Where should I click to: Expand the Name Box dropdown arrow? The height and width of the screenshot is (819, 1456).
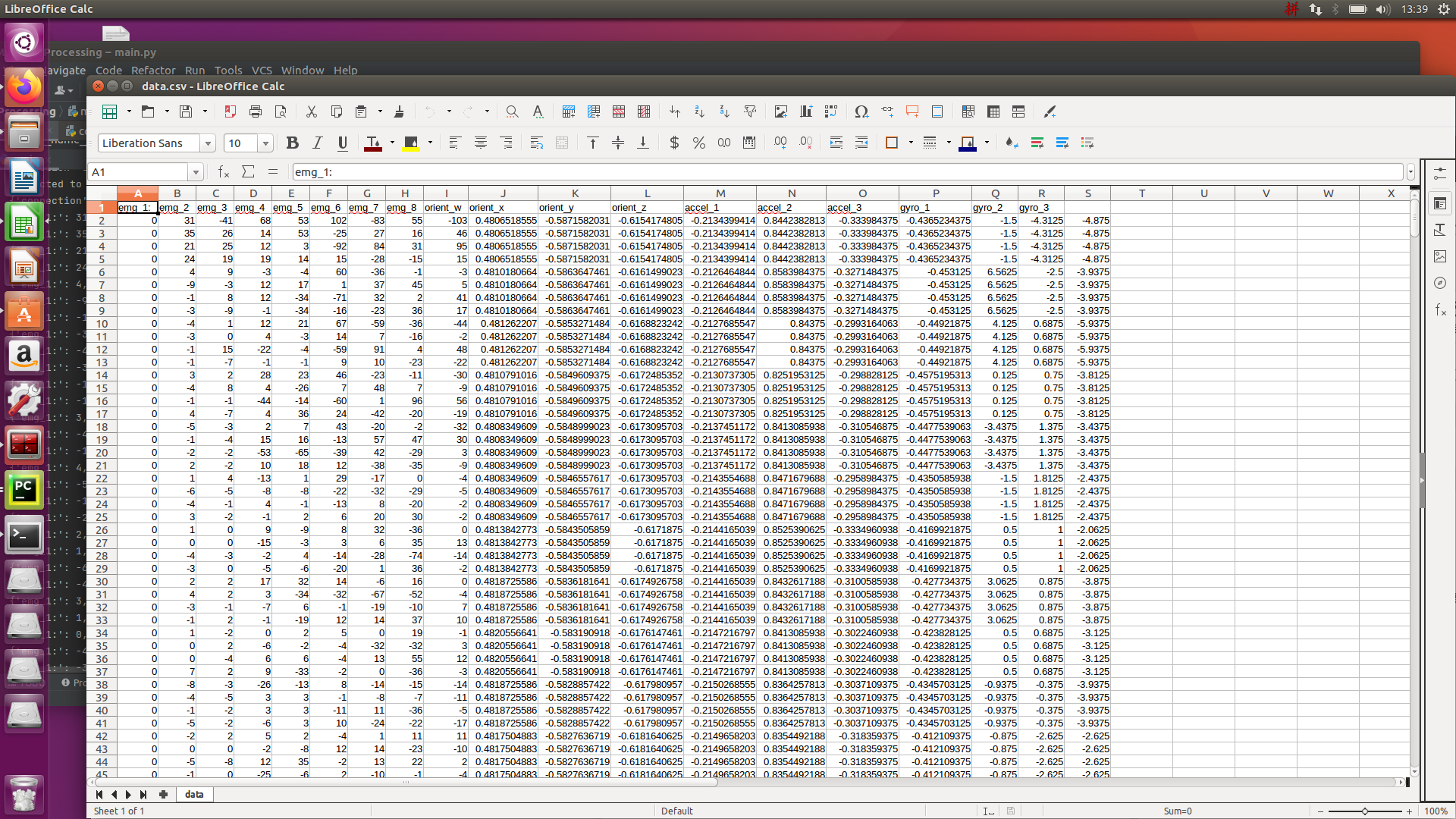196,172
